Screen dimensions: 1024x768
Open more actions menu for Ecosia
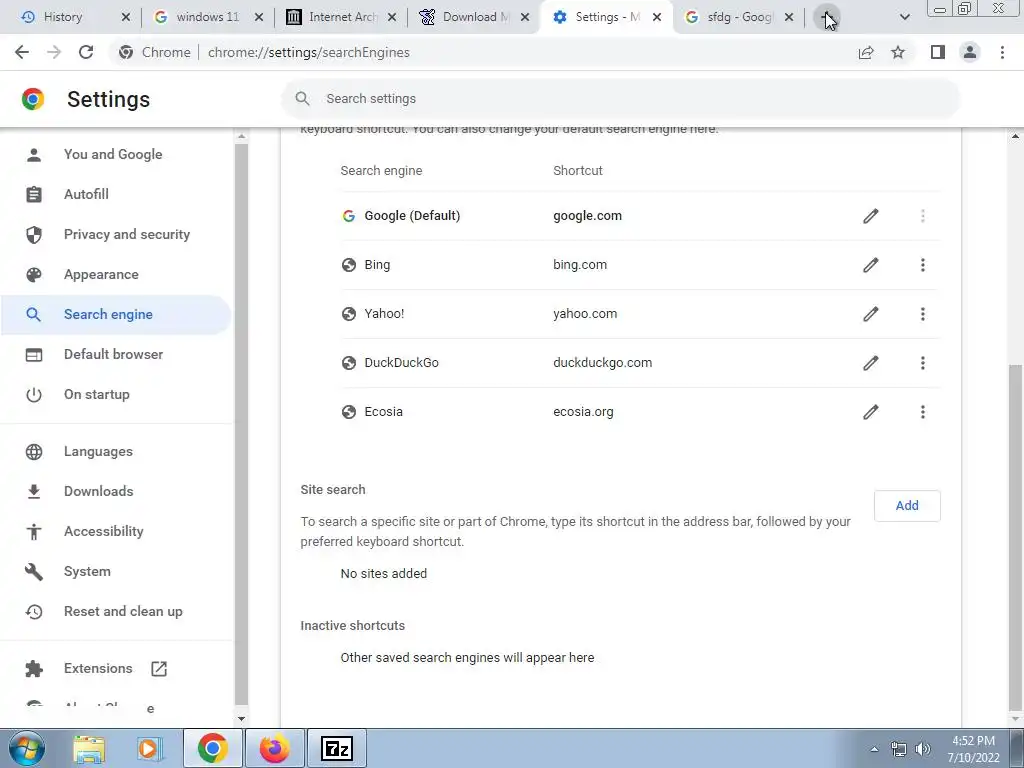pos(923,412)
